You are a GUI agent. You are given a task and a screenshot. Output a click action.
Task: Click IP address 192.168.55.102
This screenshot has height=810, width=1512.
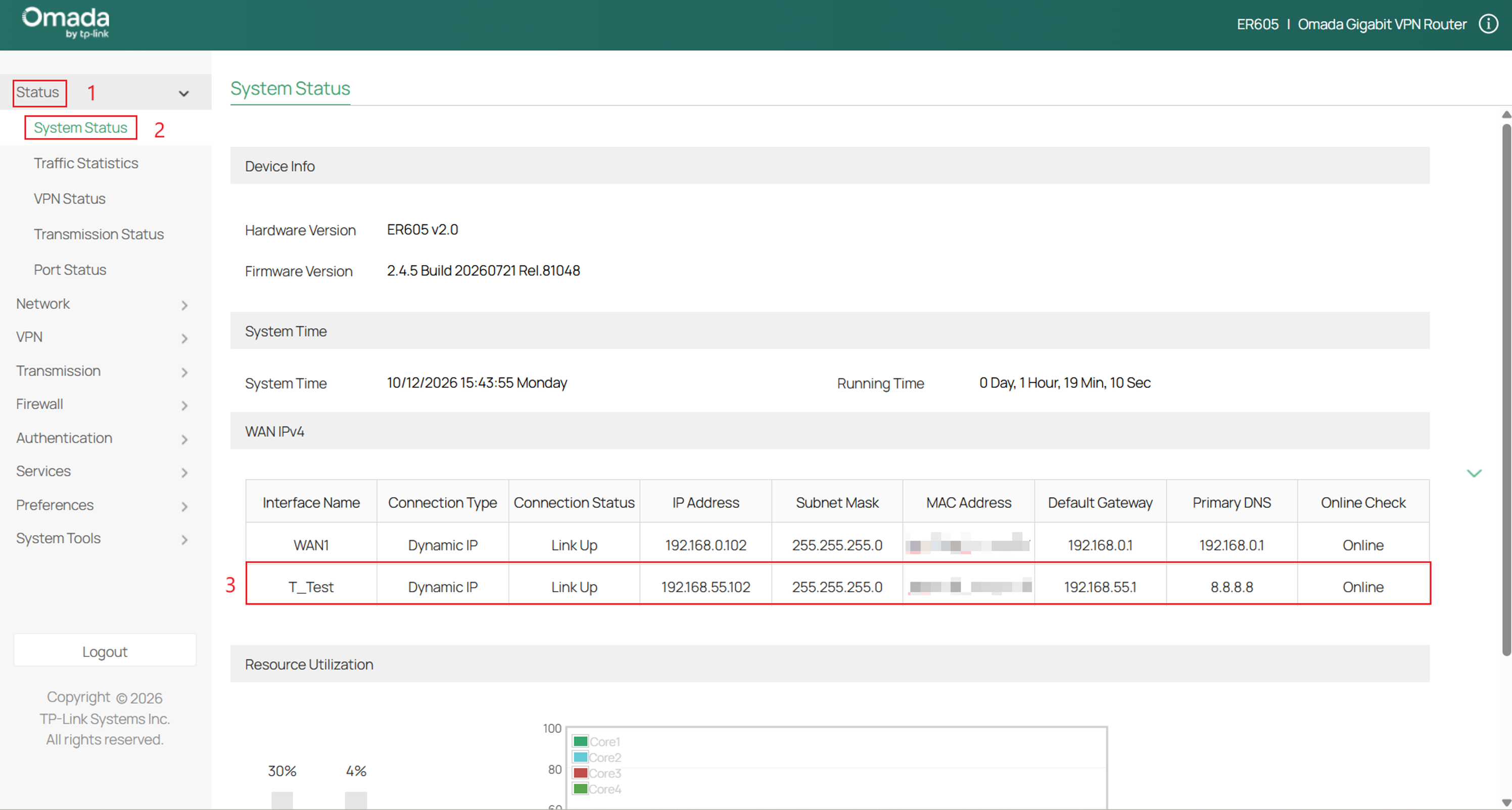coord(705,586)
